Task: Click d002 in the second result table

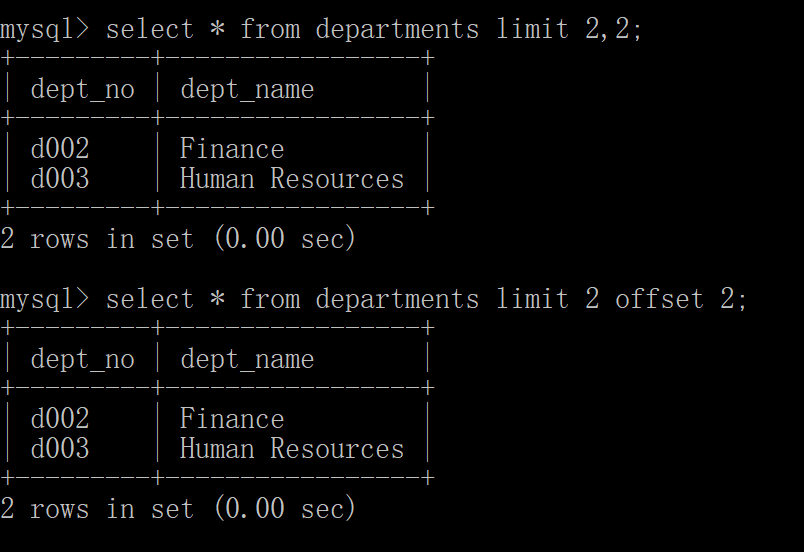Action: (x=60, y=419)
